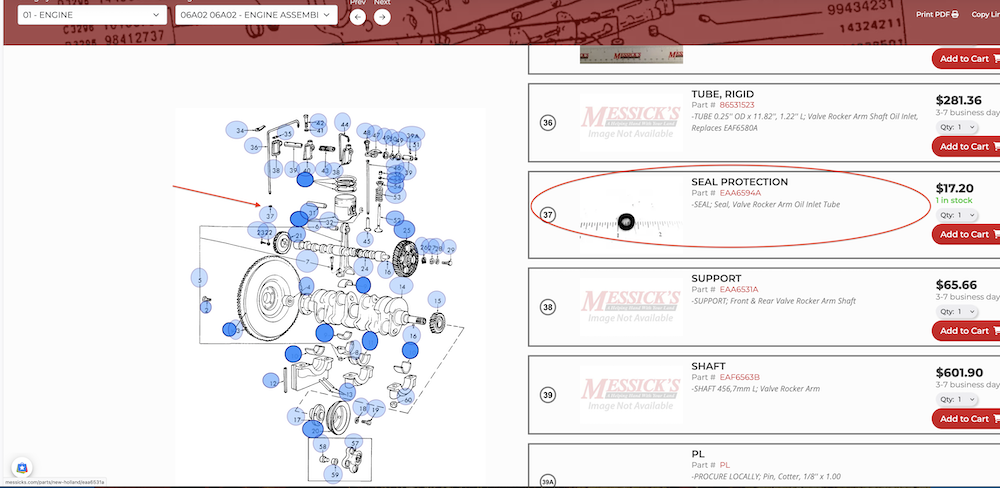1000x488 pixels.
Task: Select hotspot 43 in the engine diagram
Action: click(x=325, y=170)
